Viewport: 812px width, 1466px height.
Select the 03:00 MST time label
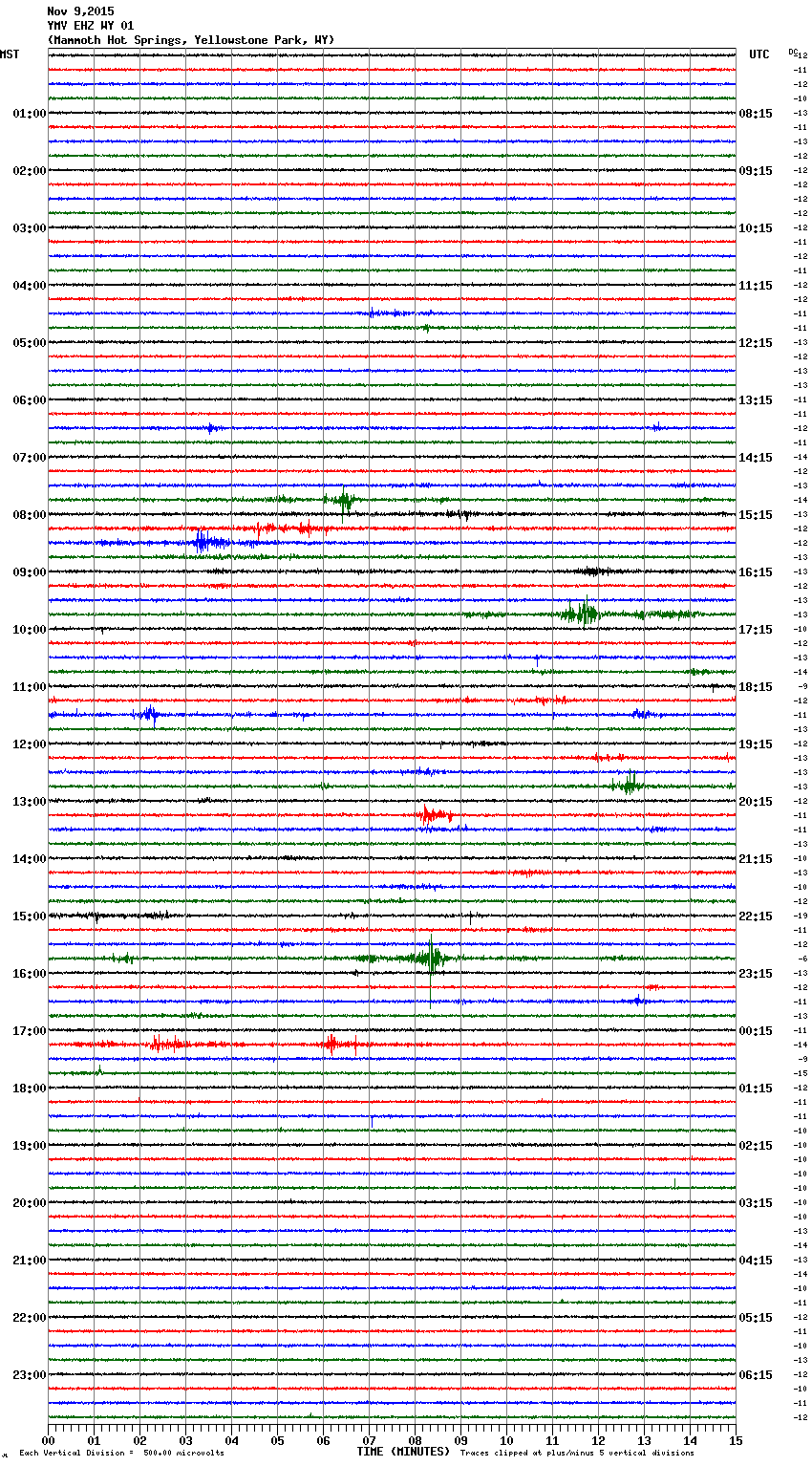pyautogui.click(x=30, y=228)
